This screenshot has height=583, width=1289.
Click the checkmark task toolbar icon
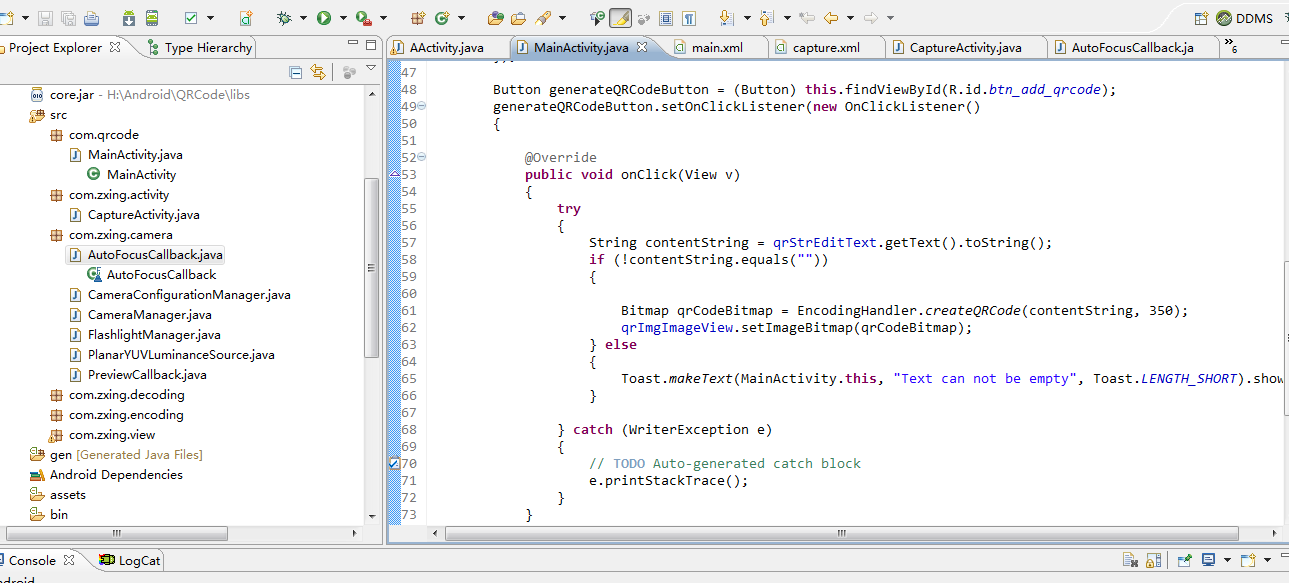(x=192, y=18)
